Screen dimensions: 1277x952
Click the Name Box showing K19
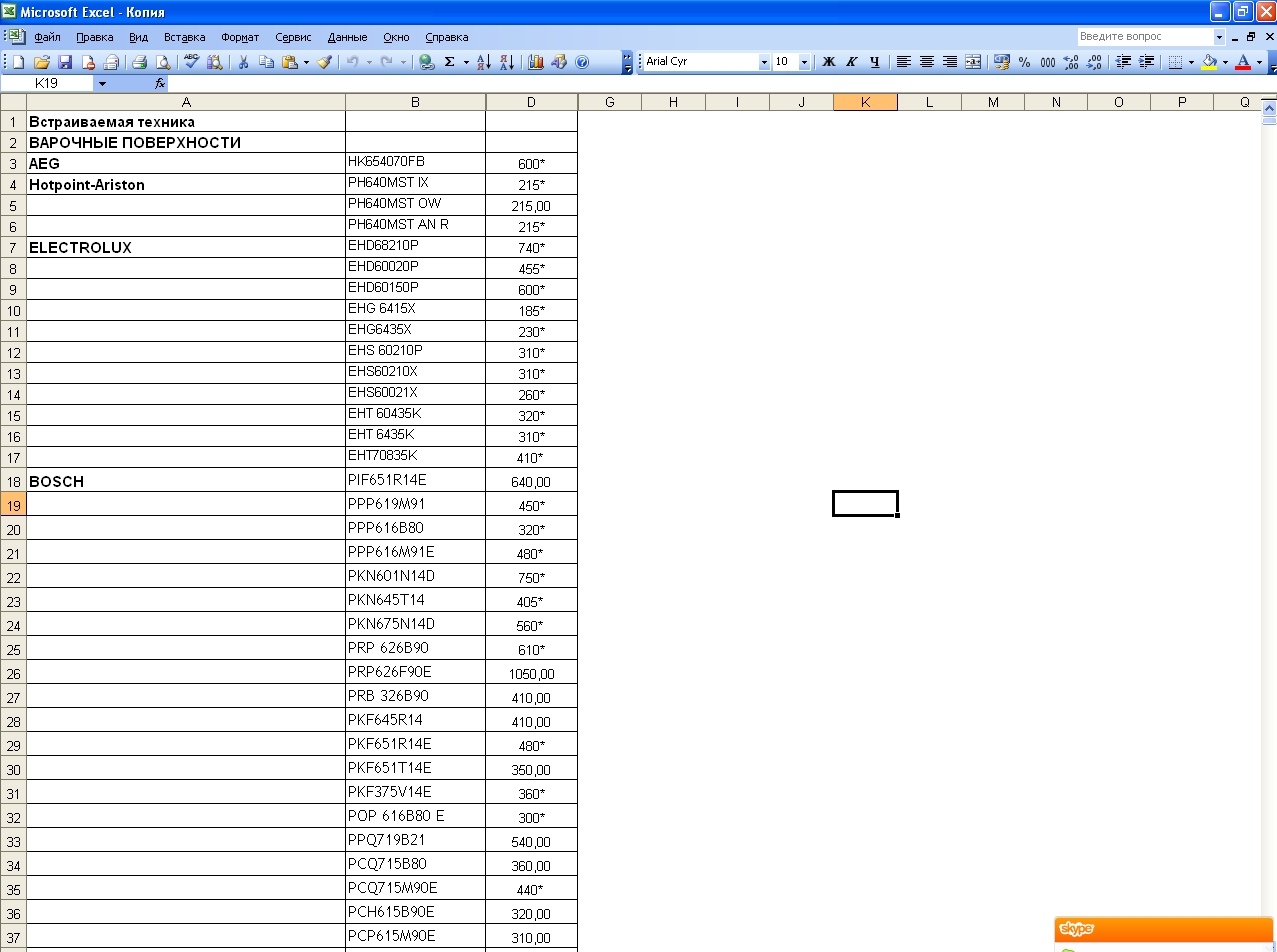pyautogui.click(x=47, y=84)
